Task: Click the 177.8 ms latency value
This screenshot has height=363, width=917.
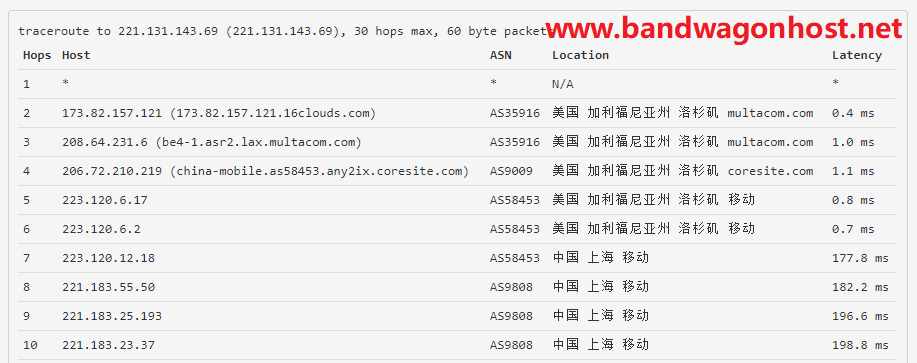Action: coord(860,258)
